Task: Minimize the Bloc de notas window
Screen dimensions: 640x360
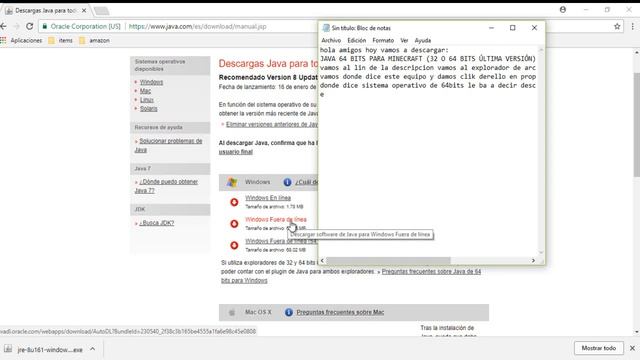Action: point(491,28)
